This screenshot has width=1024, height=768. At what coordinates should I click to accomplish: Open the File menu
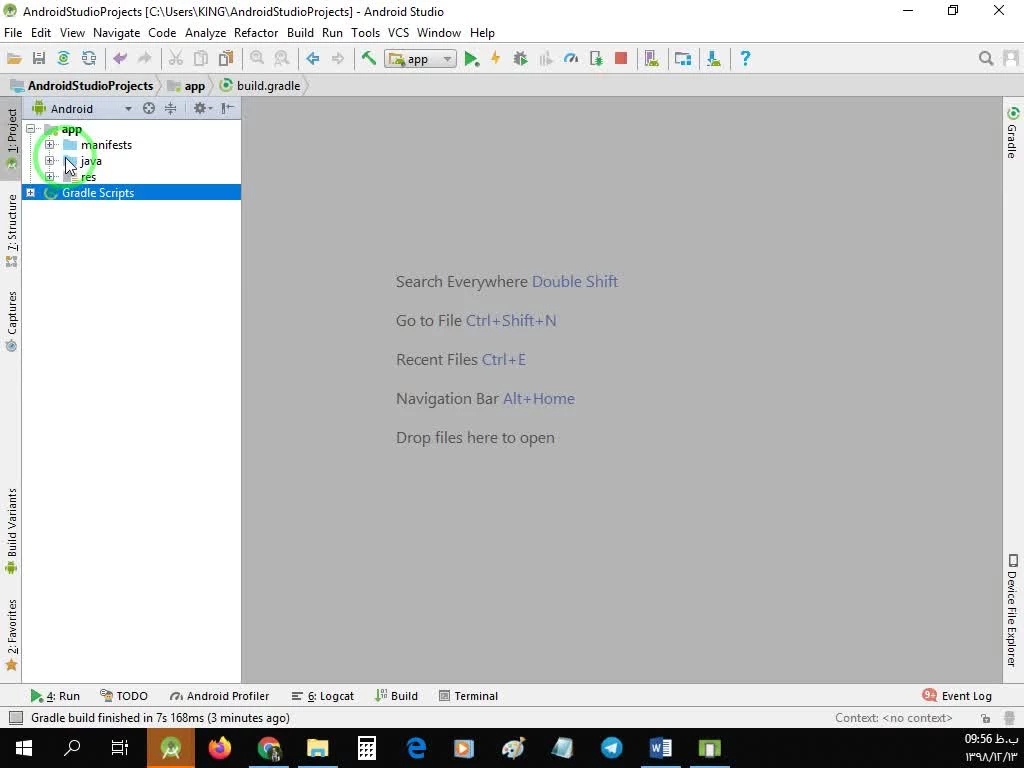point(13,33)
